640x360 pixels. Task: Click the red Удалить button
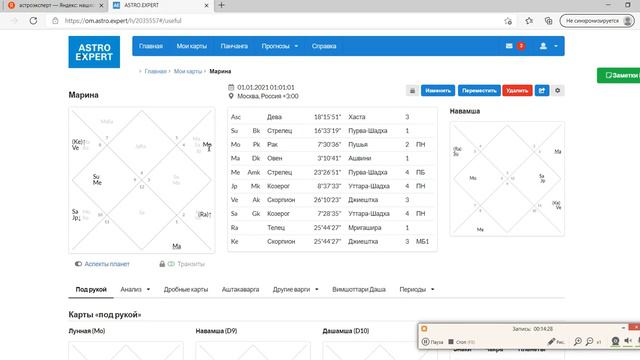click(517, 91)
